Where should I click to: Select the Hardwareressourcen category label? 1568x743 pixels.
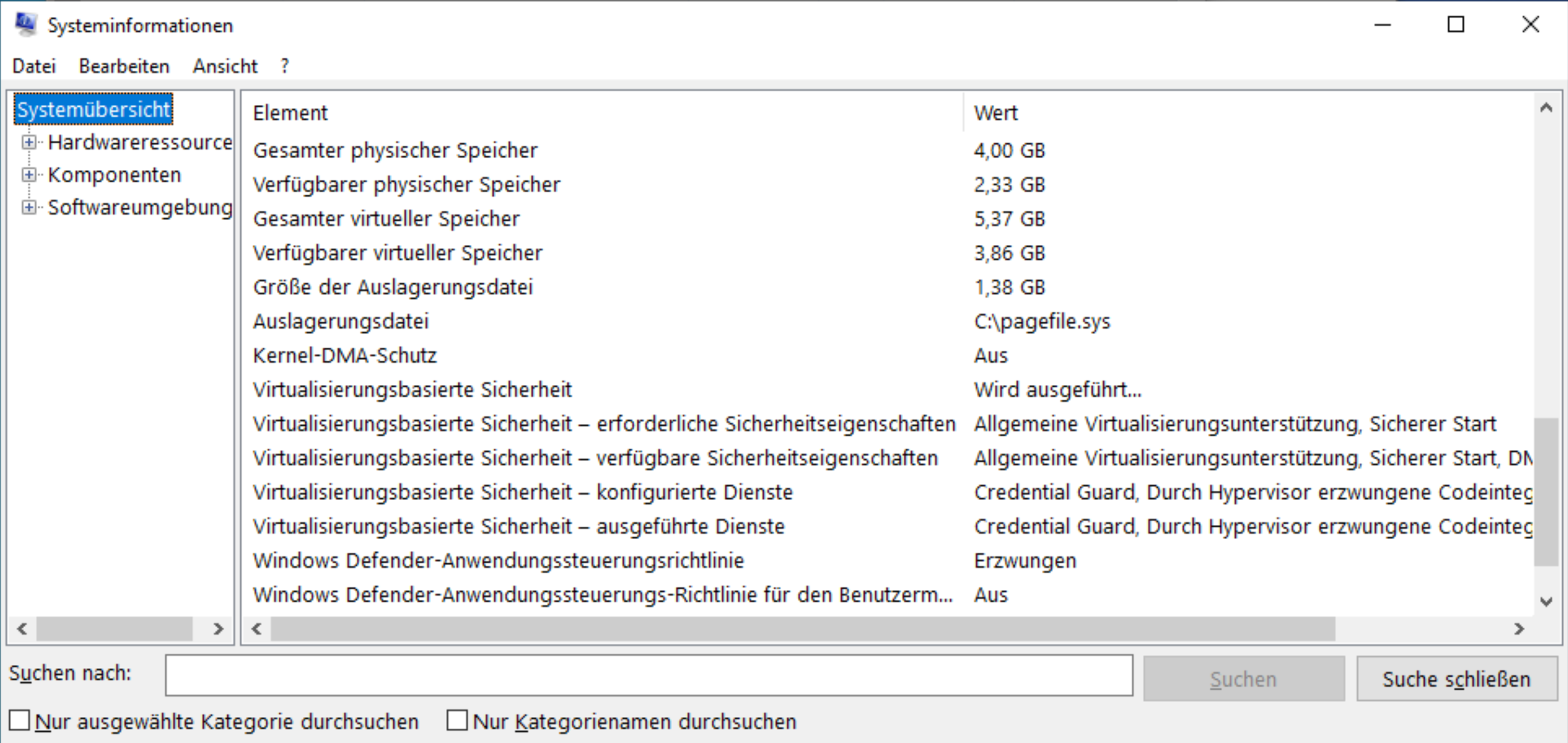[x=140, y=142]
